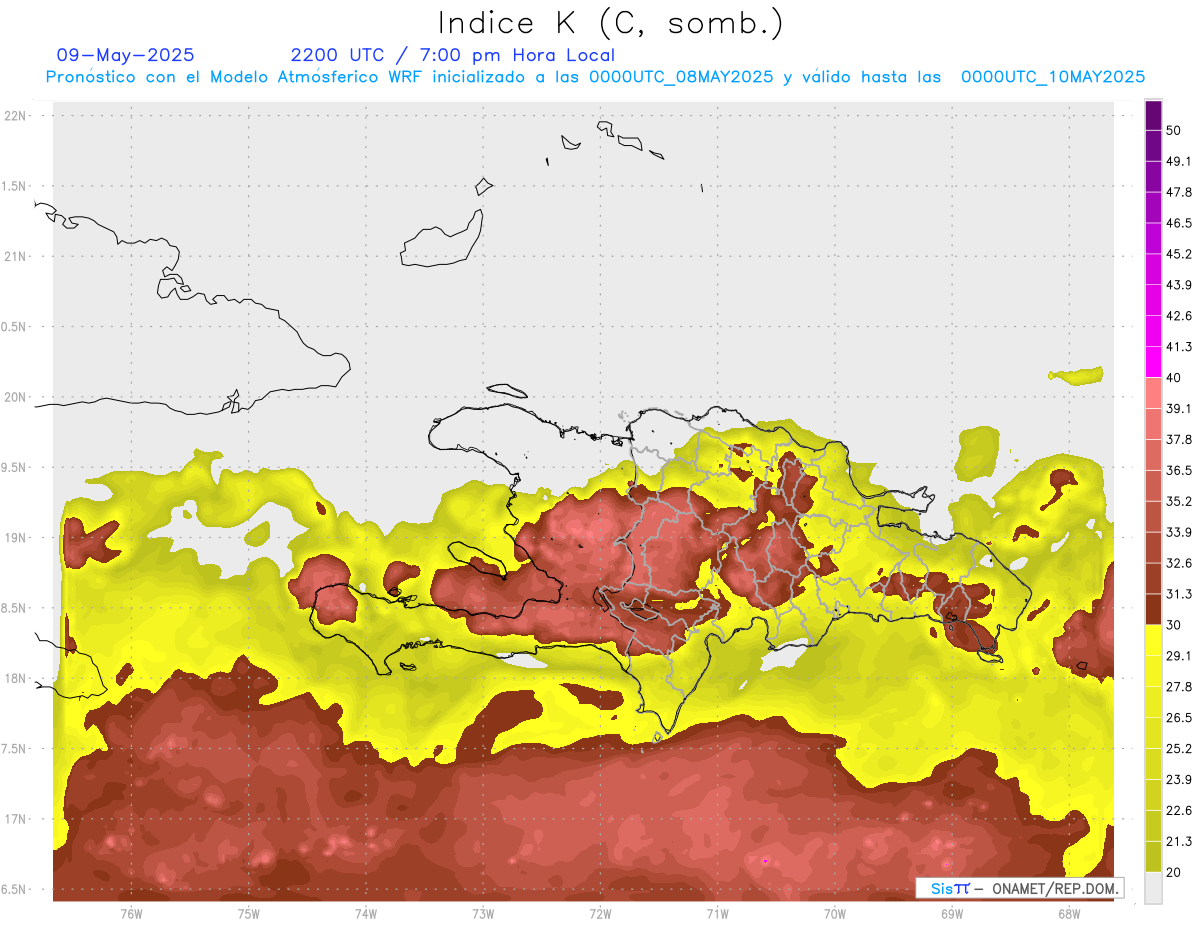The height and width of the screenshot is (927, 1200).
Task: Click the "22N" latitude label
Action: pos(15,116)
